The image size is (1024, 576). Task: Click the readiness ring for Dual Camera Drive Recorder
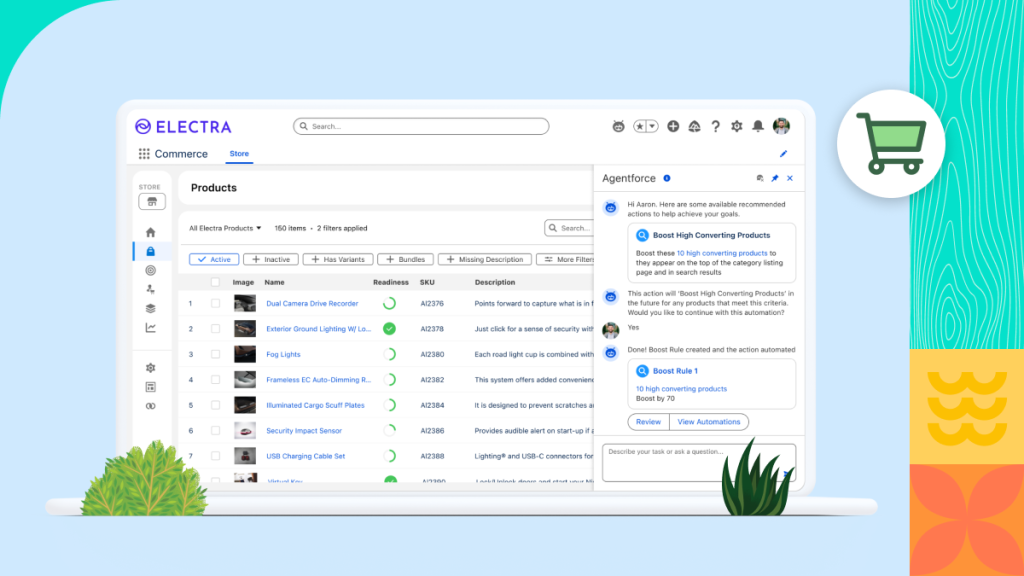point(389,303)
